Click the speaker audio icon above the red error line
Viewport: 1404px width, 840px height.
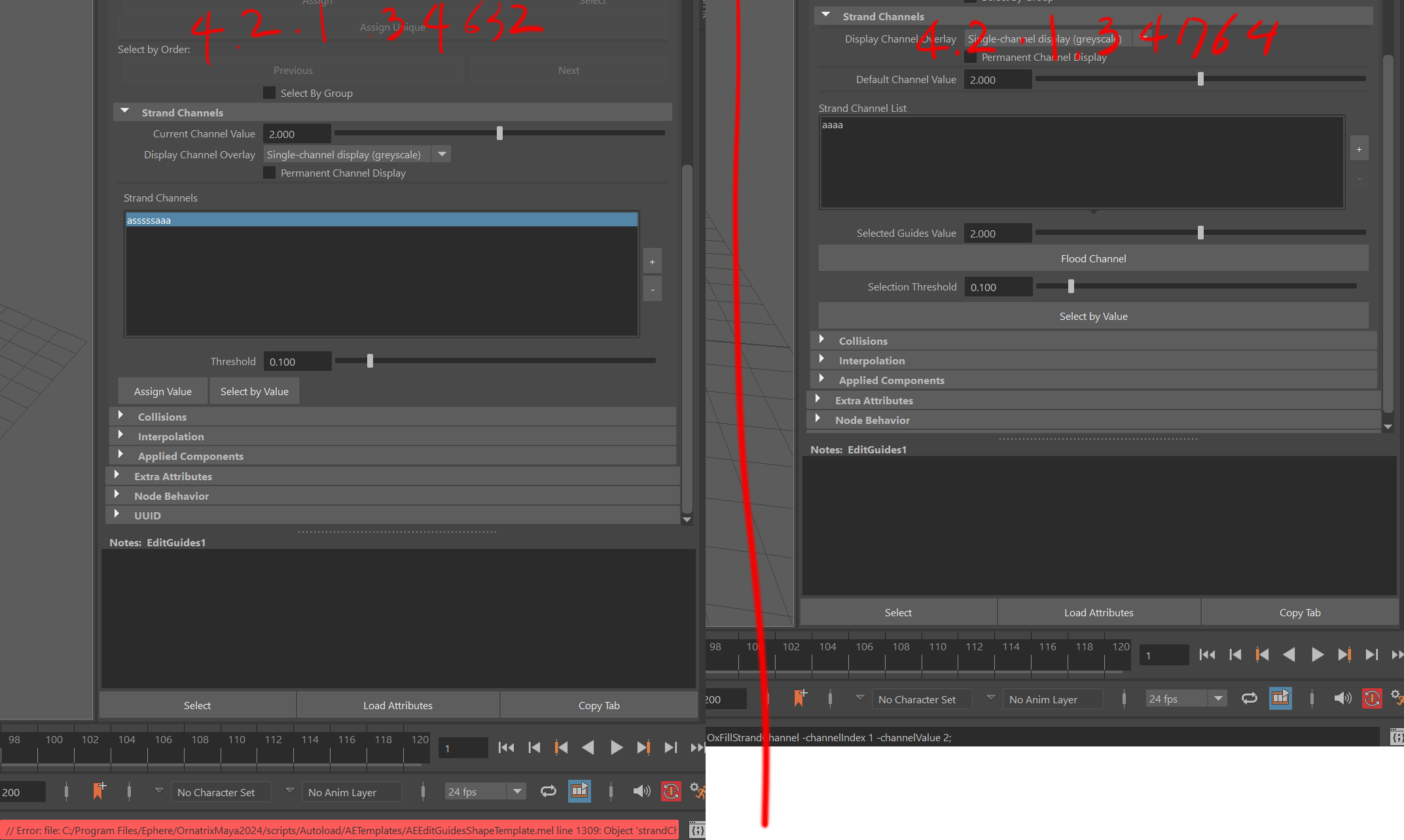click(641, 792)
